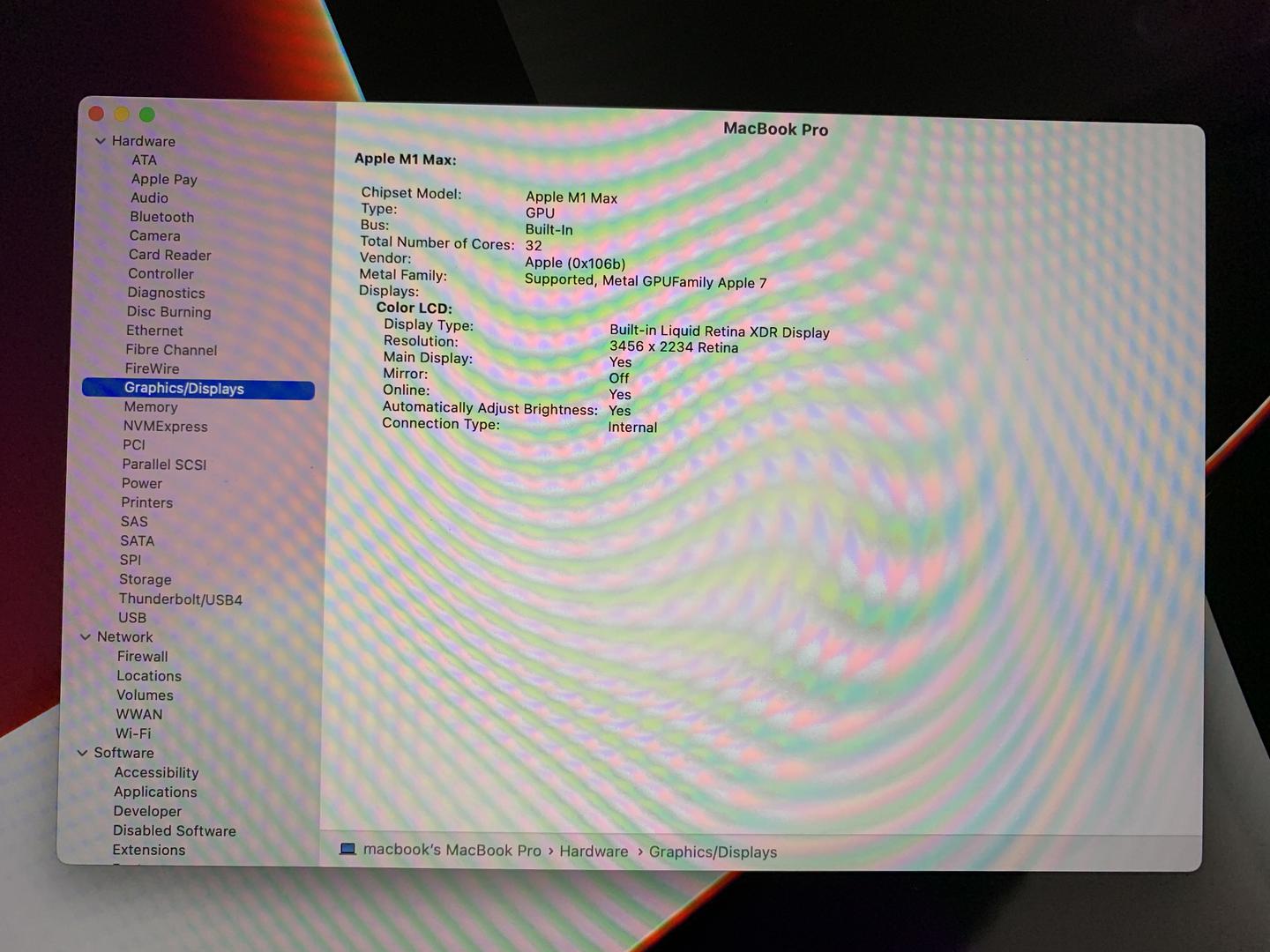Click the "Supported, Metal GPUFamily Apple 7" value
Viewport: 1270px width, 952px height.
point(646,281)
